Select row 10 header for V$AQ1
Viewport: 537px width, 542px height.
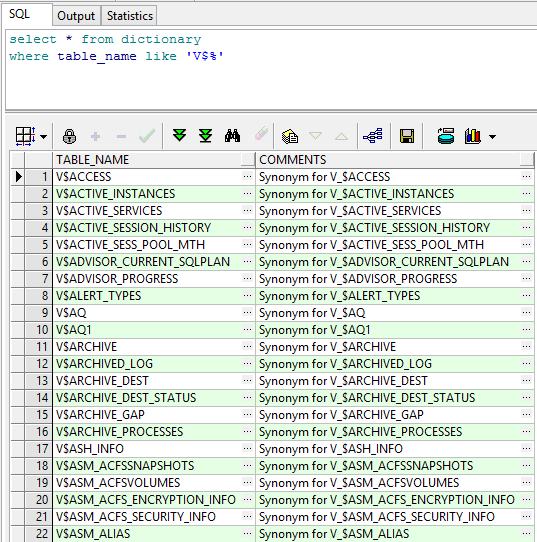pyautogui.click(x=38, y=330)
